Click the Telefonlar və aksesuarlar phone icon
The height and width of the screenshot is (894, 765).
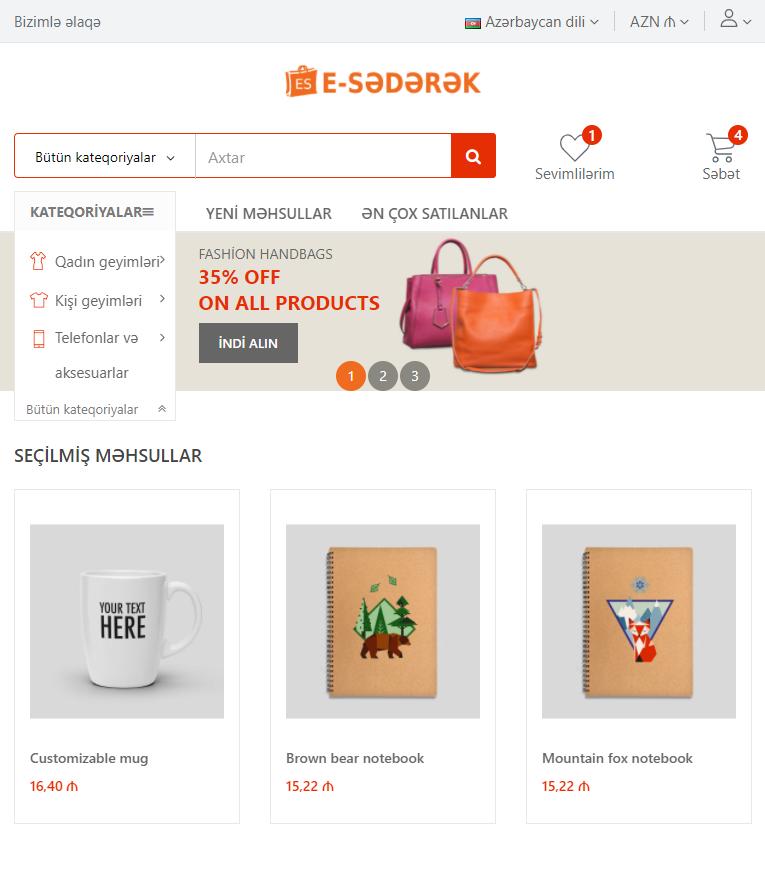[x=39, y=338]
